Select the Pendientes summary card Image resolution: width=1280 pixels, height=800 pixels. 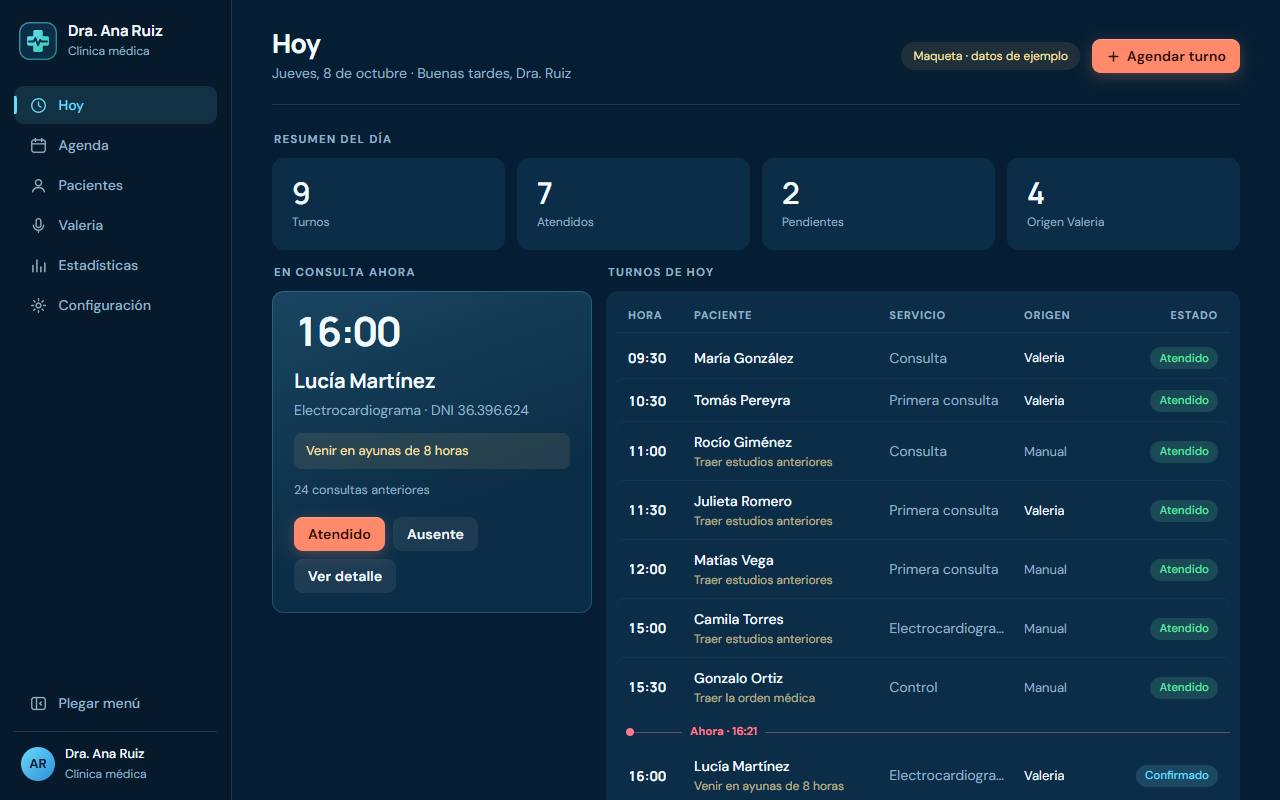878,204
